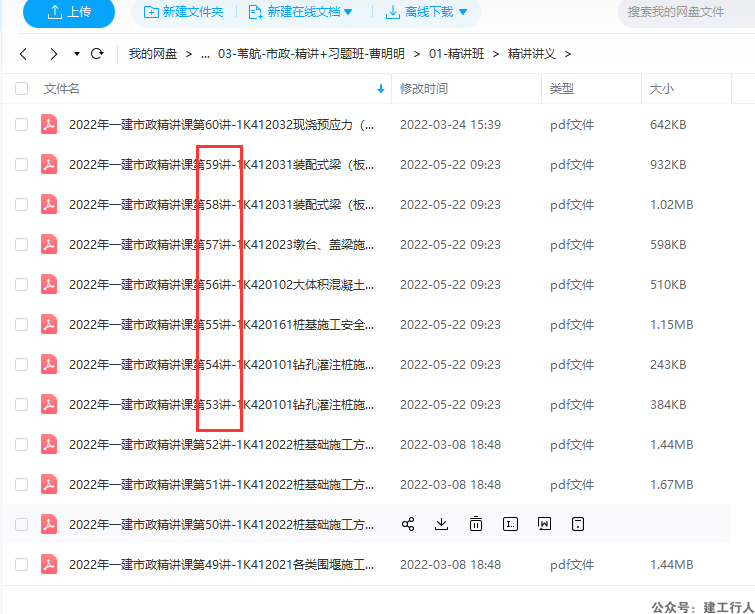Screen dimensions: 755x614
Task: Check the box for 第57讲 file
Action: (x=21, y=245)
